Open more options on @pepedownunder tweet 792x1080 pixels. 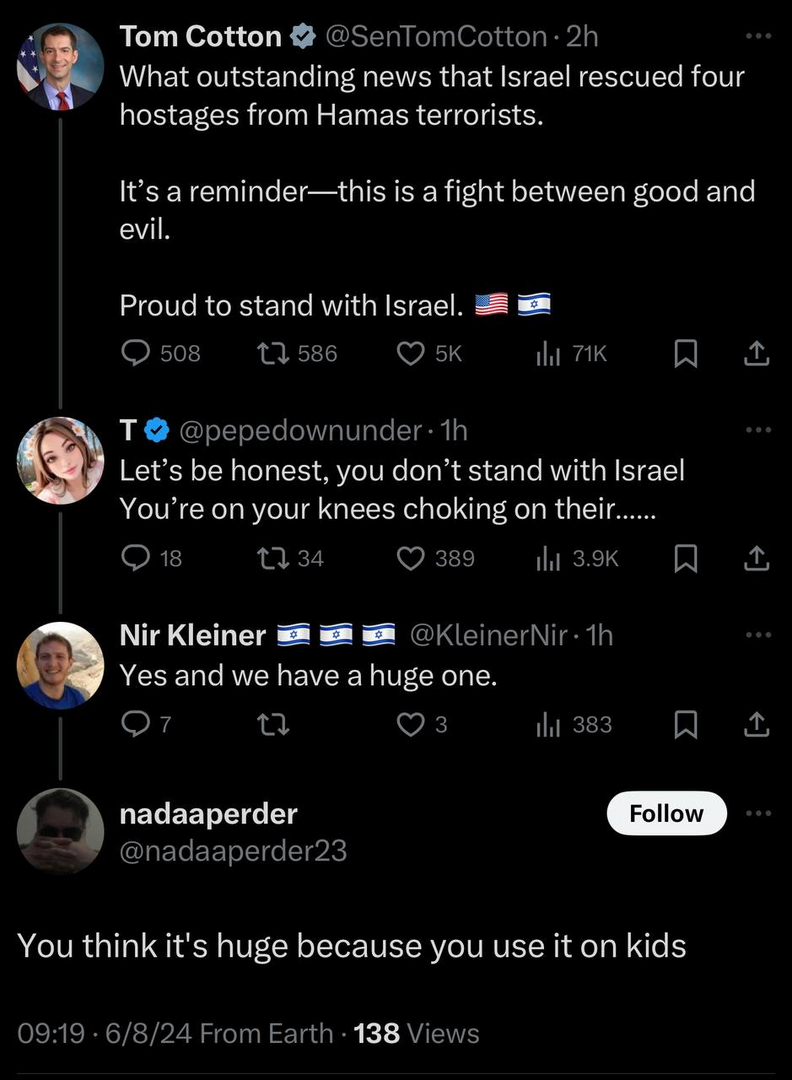[x=758, y=430]
